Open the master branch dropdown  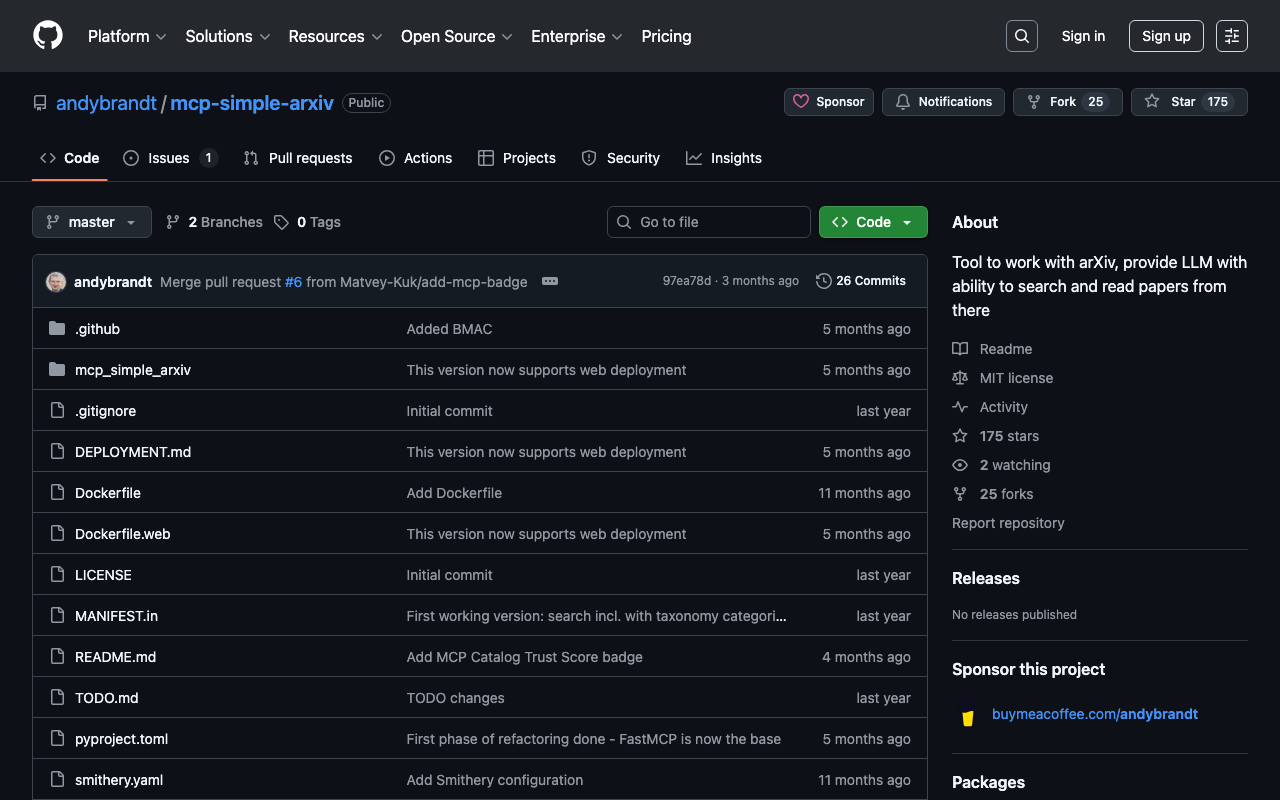point(92,222)
